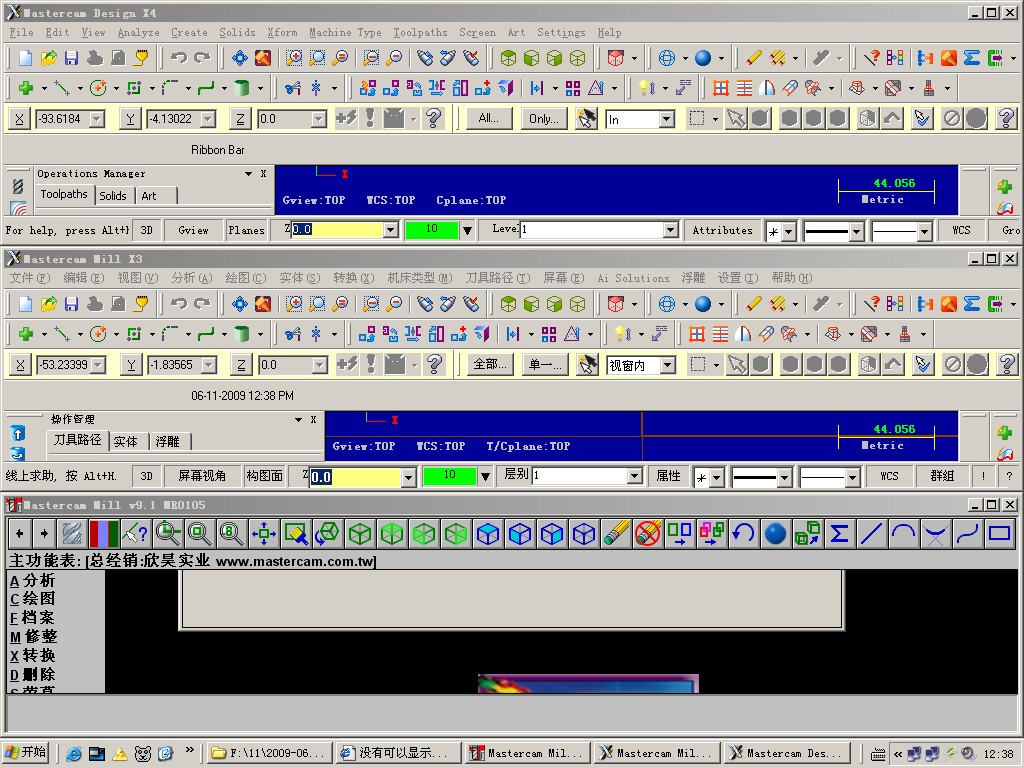Open 刀具路径(T) menu in Mill X3
Viewport: 1024px width, 768px height.
point(498,278)
